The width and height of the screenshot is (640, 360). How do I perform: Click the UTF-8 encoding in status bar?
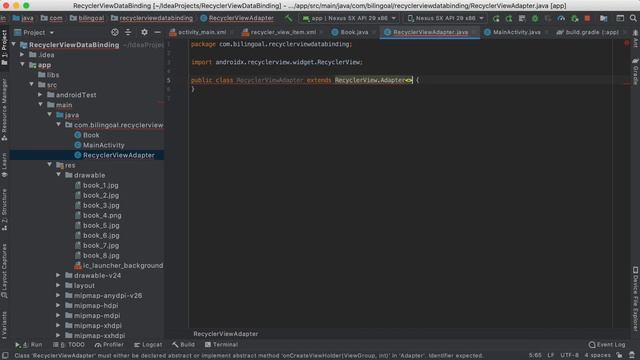569,355
